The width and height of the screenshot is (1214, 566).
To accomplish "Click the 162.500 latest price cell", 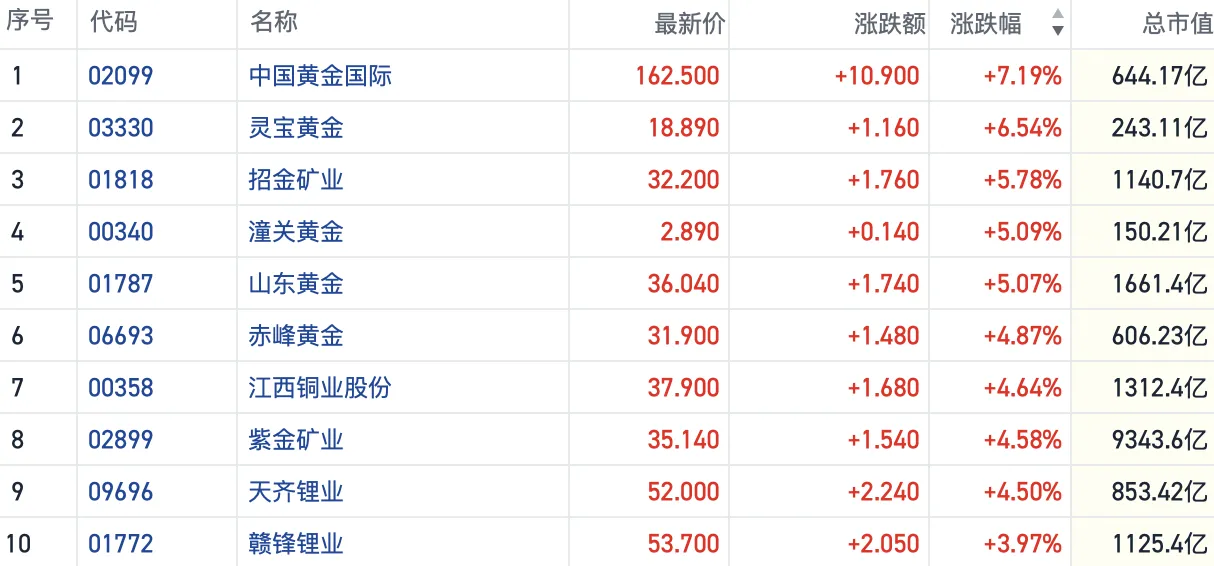I will 677,76.
